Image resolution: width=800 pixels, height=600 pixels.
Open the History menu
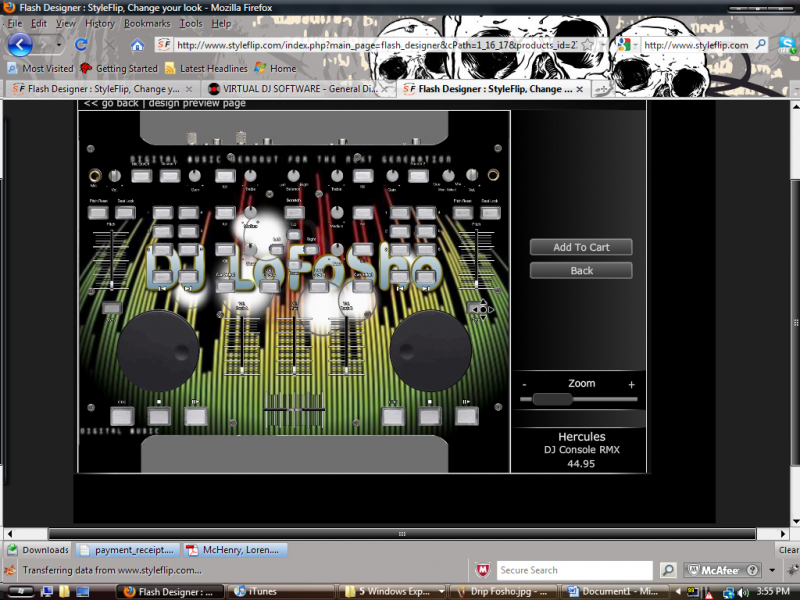[100, 23]
